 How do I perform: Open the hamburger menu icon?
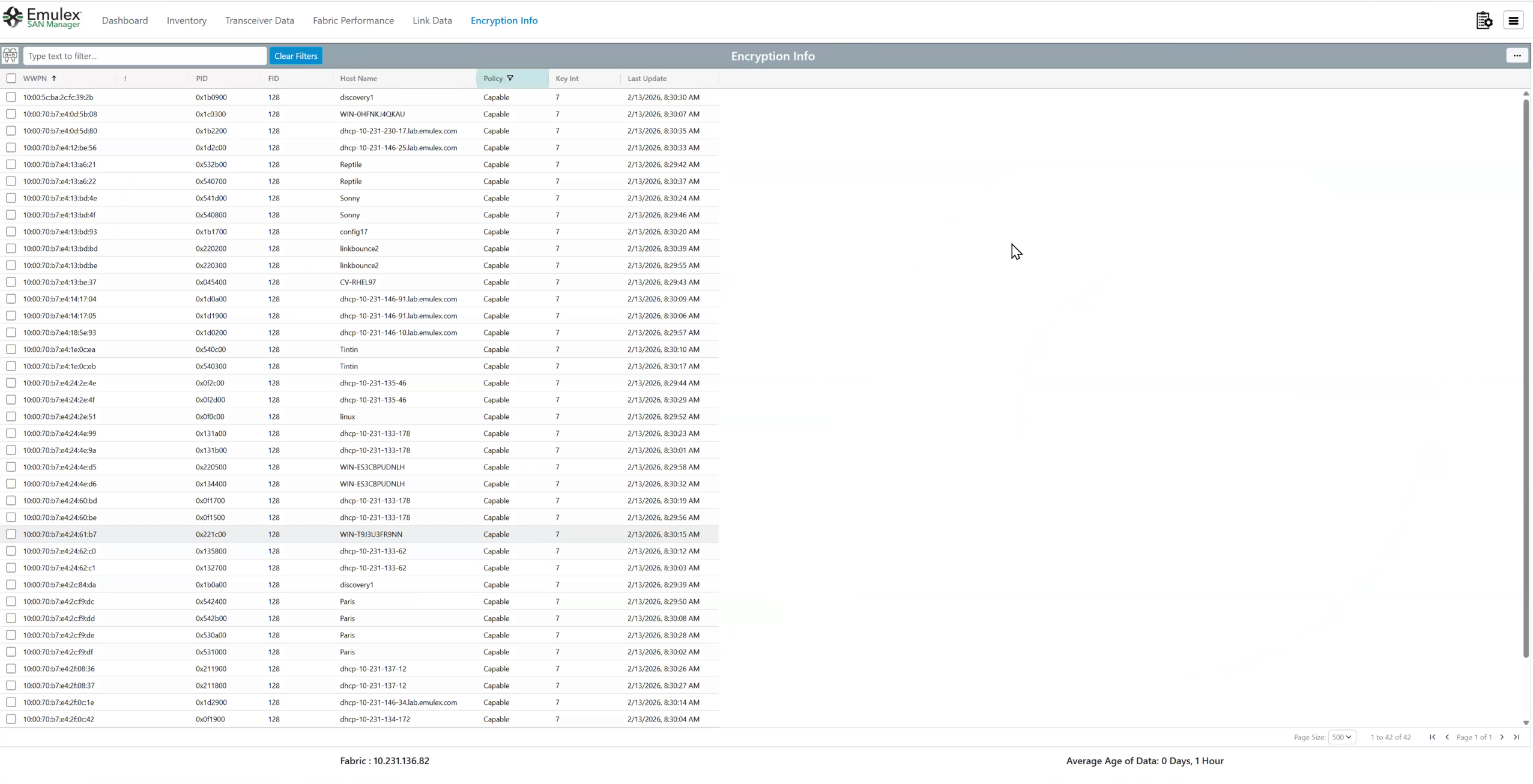1513,20
